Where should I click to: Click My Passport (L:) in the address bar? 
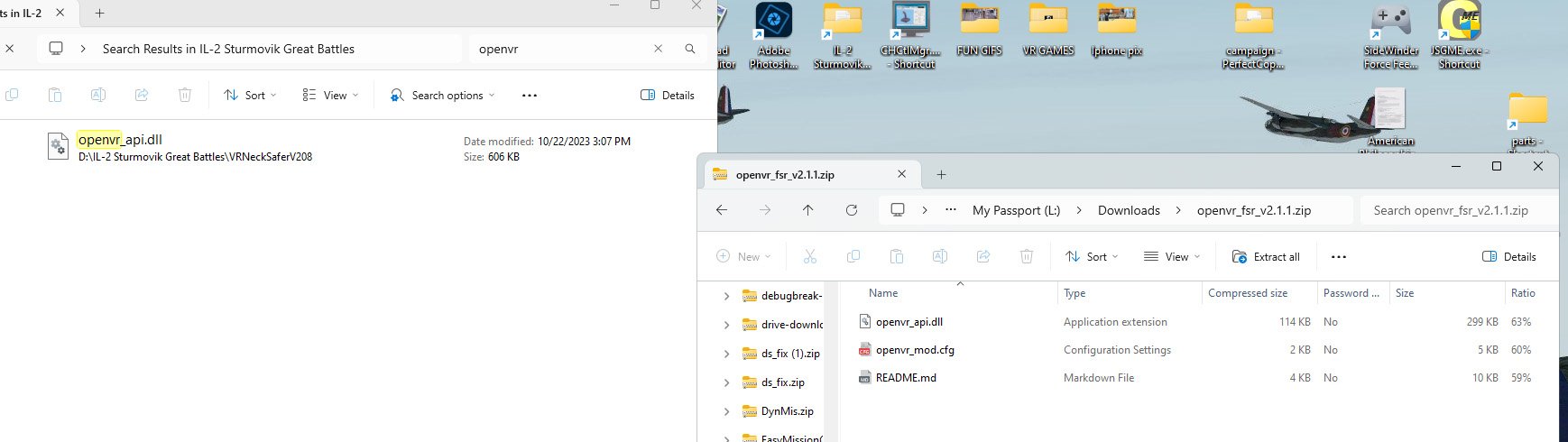pos(1016,210)
